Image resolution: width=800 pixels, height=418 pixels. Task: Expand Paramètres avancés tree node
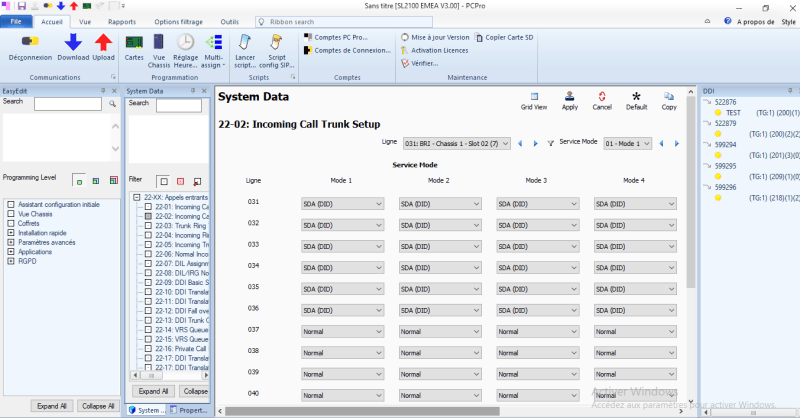(11, 242)
